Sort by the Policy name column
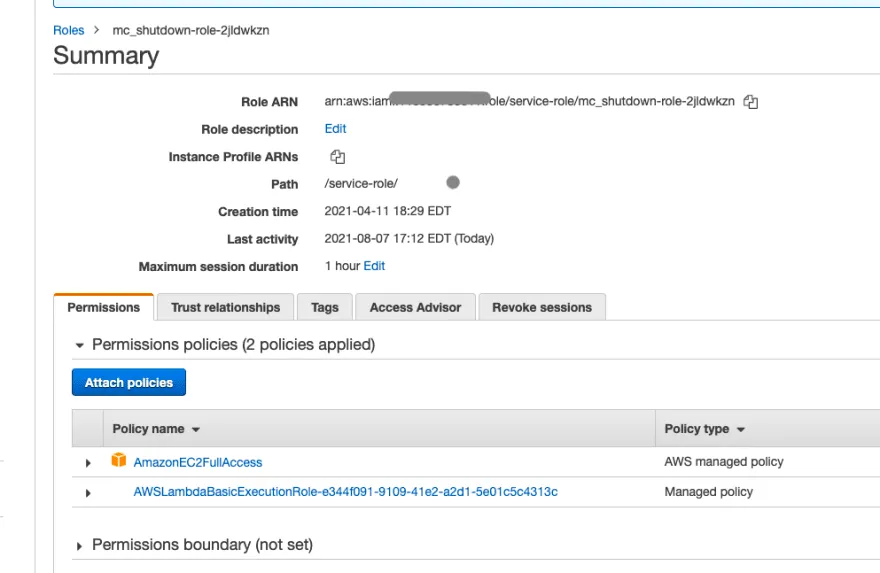The height and width of the screenshot is (573, 880). [x=155, y=429]
